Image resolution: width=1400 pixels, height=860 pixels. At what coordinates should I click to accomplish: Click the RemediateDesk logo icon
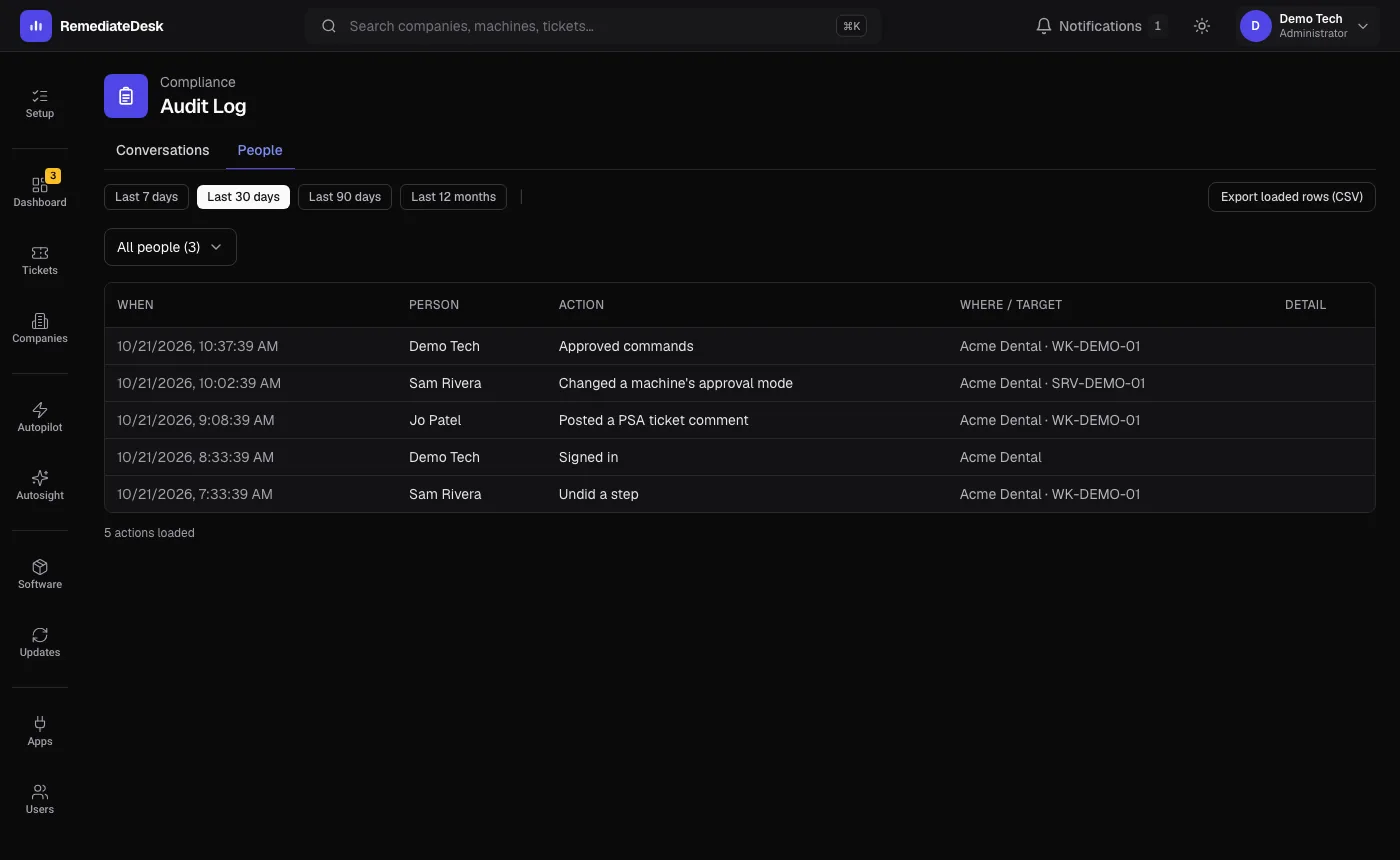click(x=36, y=26)
